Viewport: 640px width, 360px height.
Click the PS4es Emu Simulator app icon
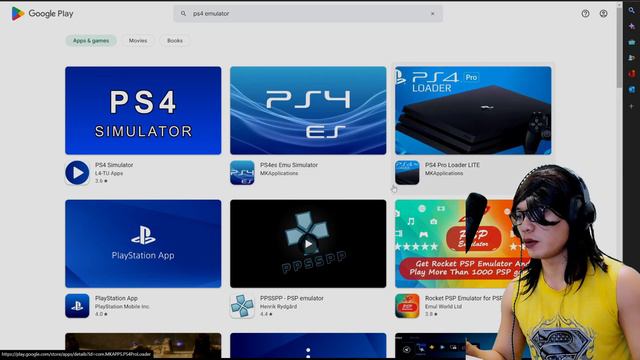pos(242,173)
